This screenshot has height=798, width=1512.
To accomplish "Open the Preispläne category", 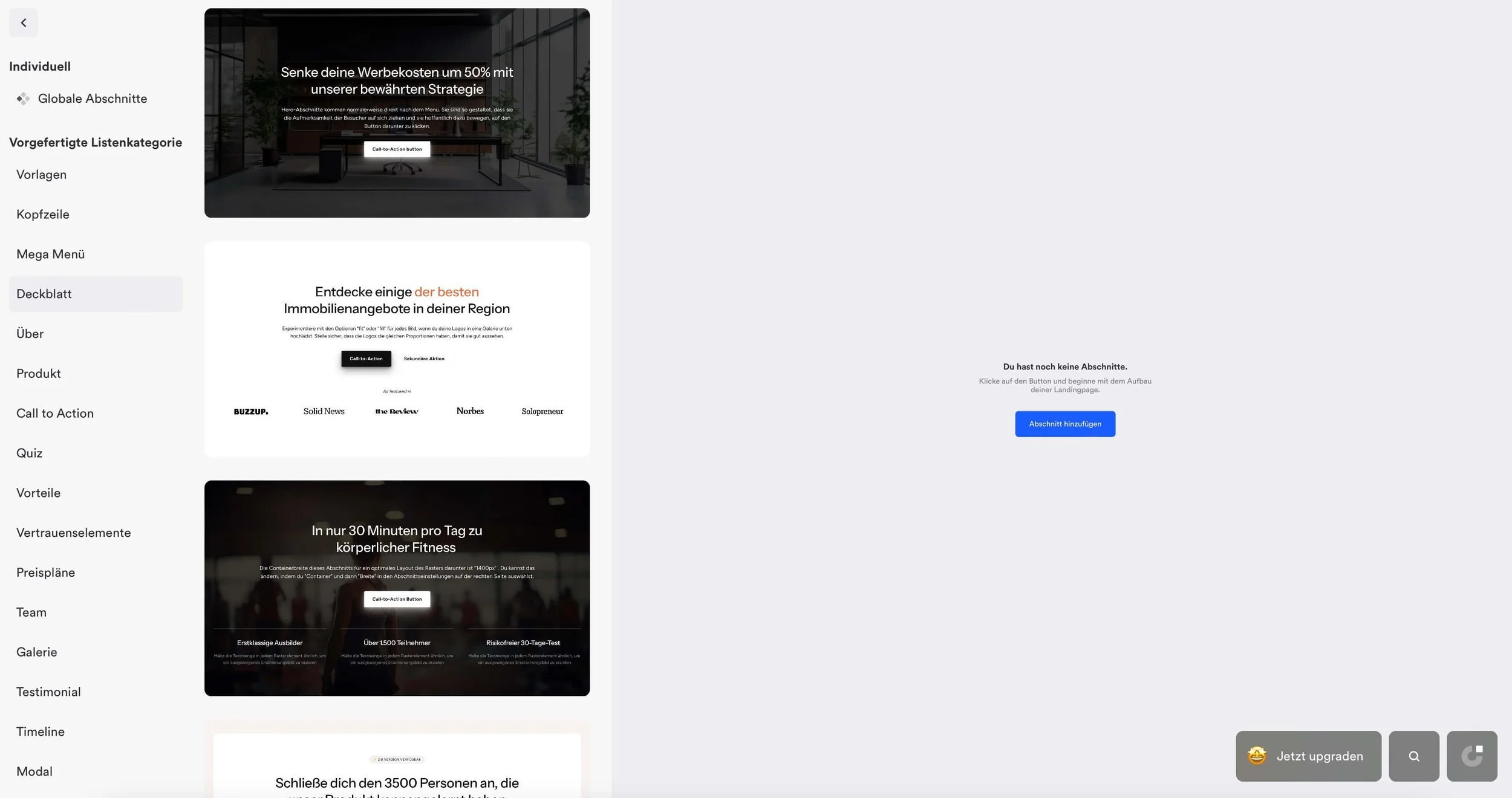I will click(45, 573).
